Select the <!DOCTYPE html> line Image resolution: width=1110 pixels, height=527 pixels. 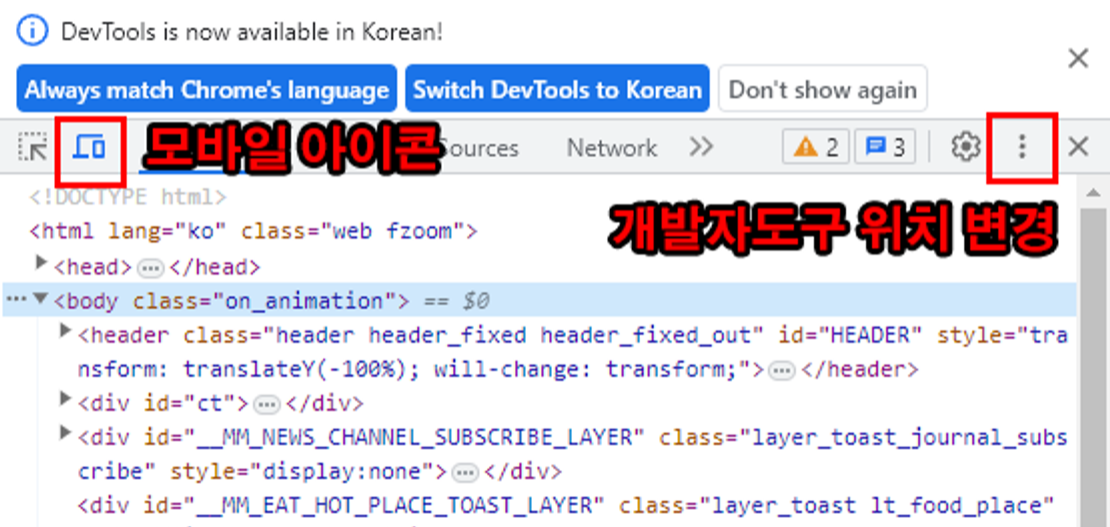(x=128, y=197)
